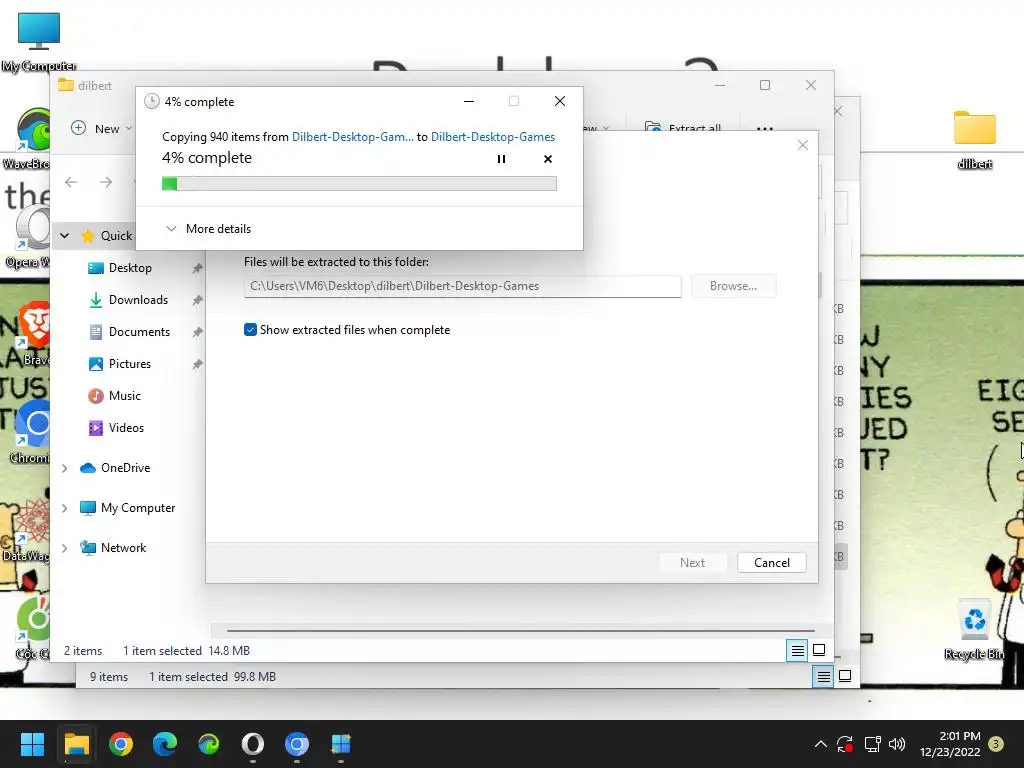1024x768 pixels.
Task: Select Desktop in the navigation pane
Action: point(130,268)
